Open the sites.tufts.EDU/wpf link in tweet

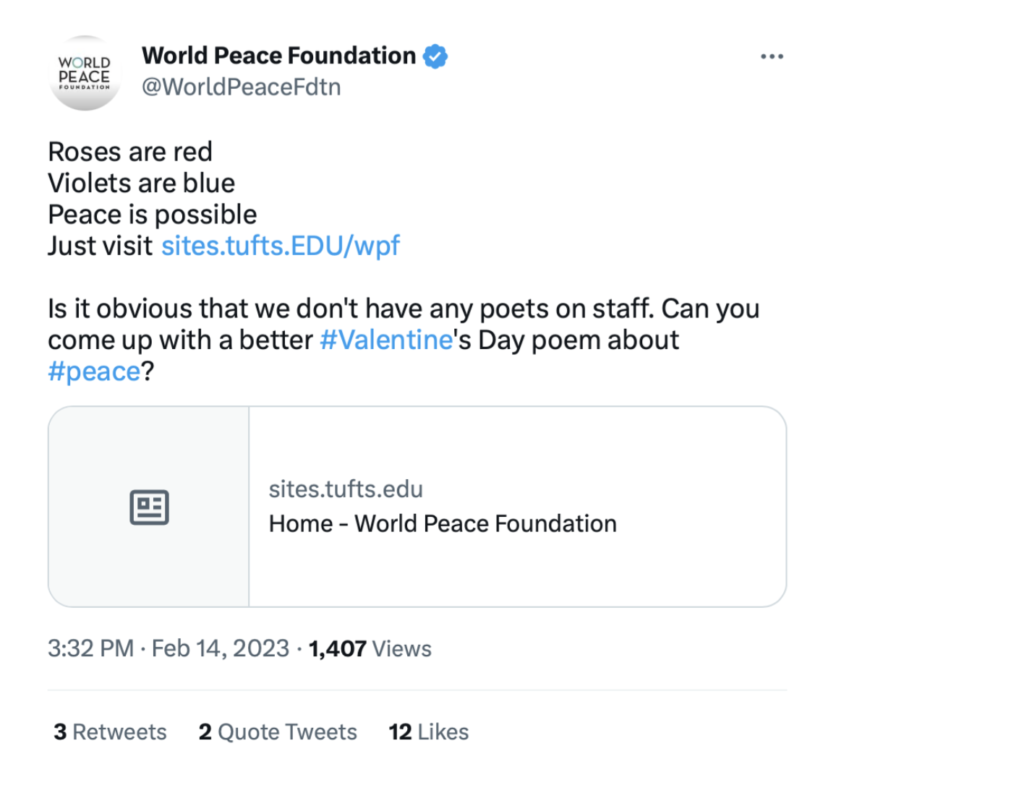[x=280, y=246]
